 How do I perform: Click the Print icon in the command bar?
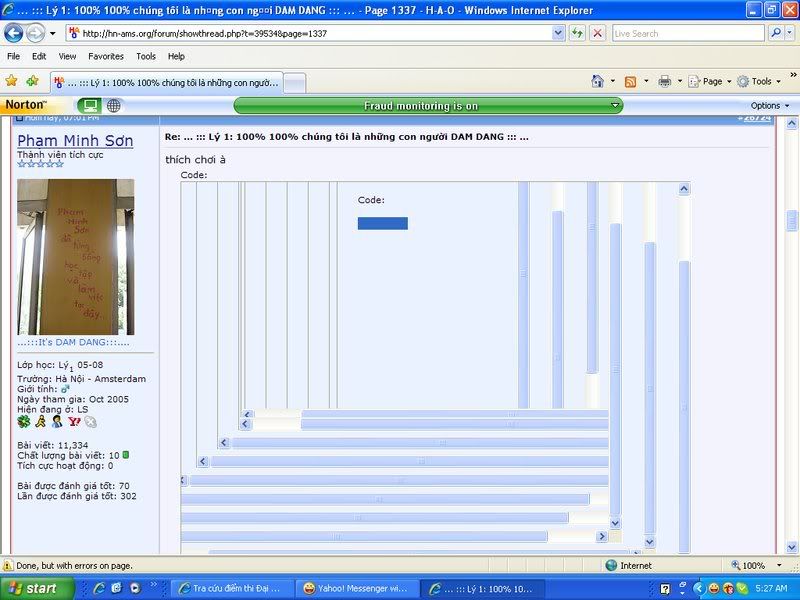(x=664, y=81)
